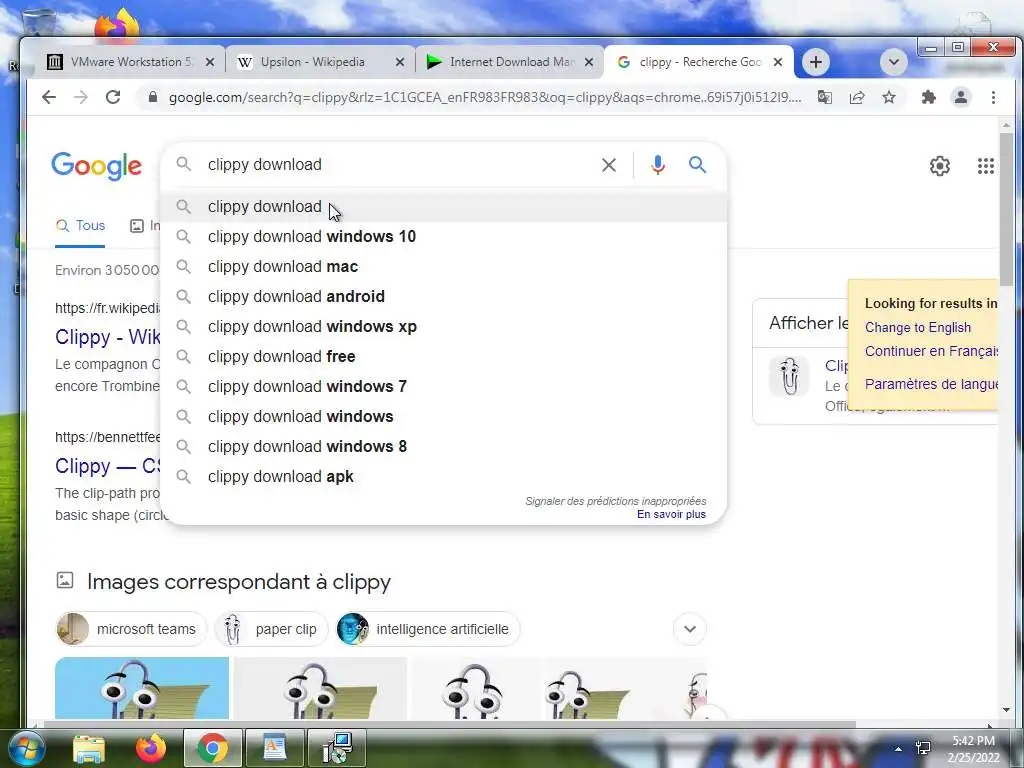Select suggestion 'clippy download windows 10'
The width and height of the screenshot is (1024, 768).
[443, 236]
